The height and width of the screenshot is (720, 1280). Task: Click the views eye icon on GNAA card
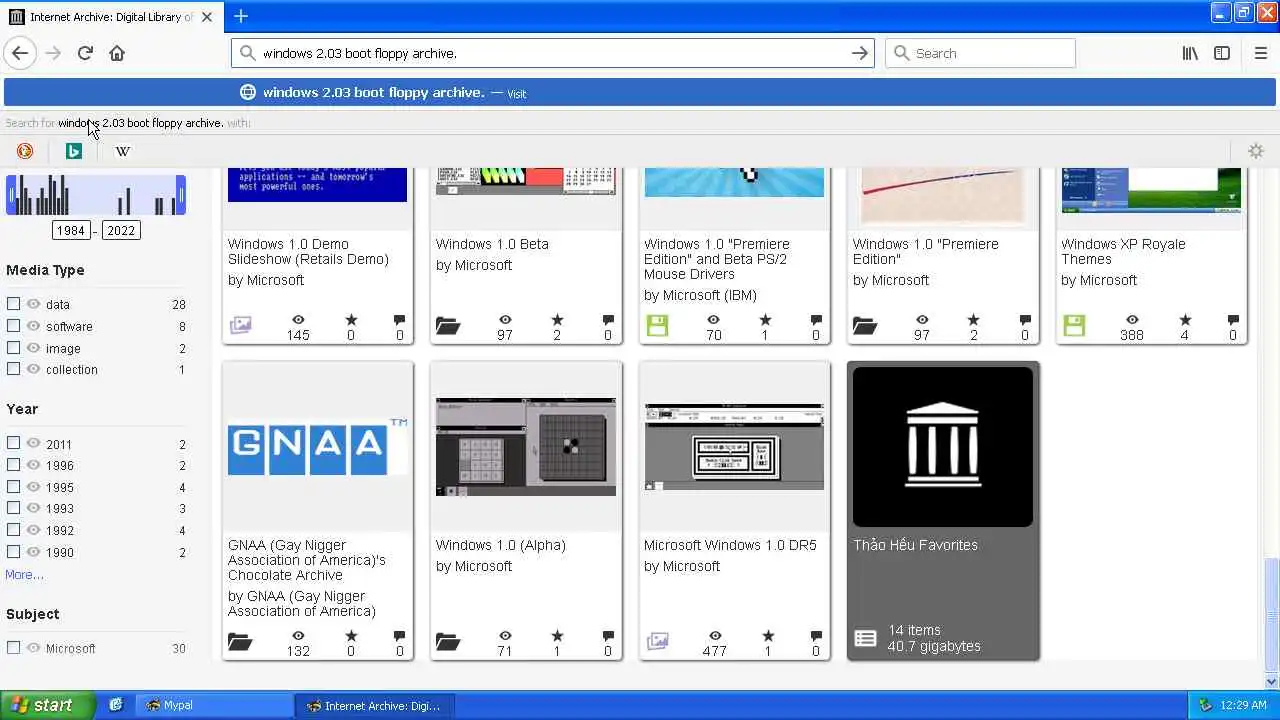[298, 636]
